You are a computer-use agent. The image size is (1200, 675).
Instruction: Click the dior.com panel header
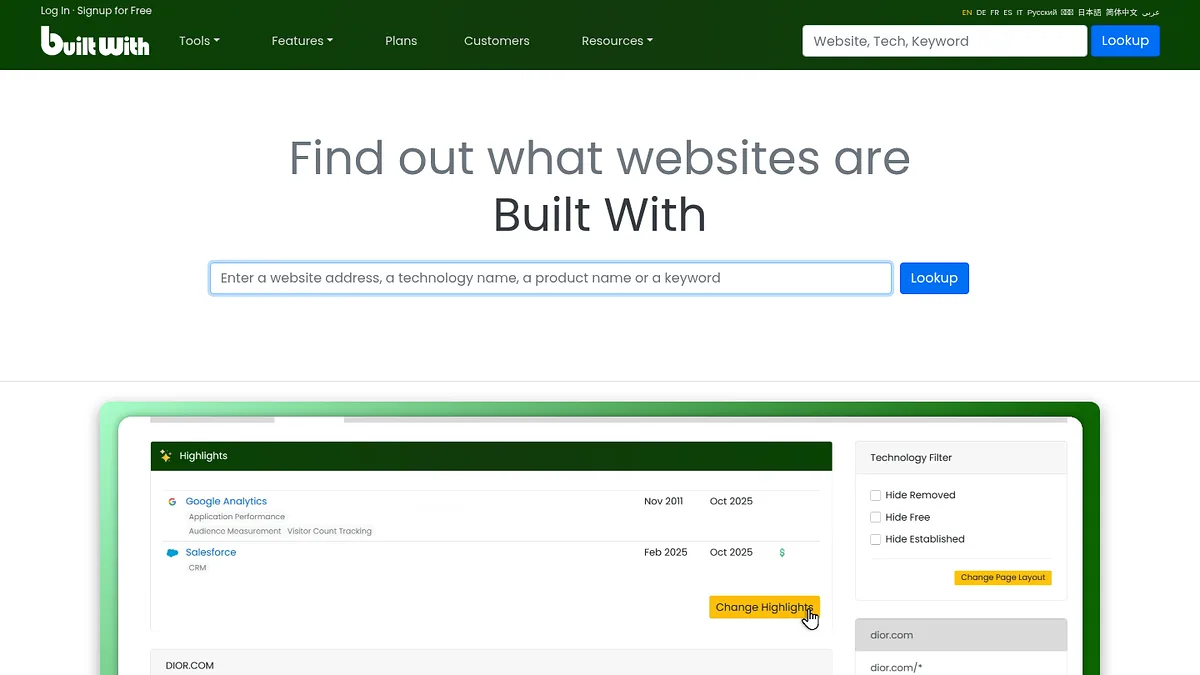point(961,635)
